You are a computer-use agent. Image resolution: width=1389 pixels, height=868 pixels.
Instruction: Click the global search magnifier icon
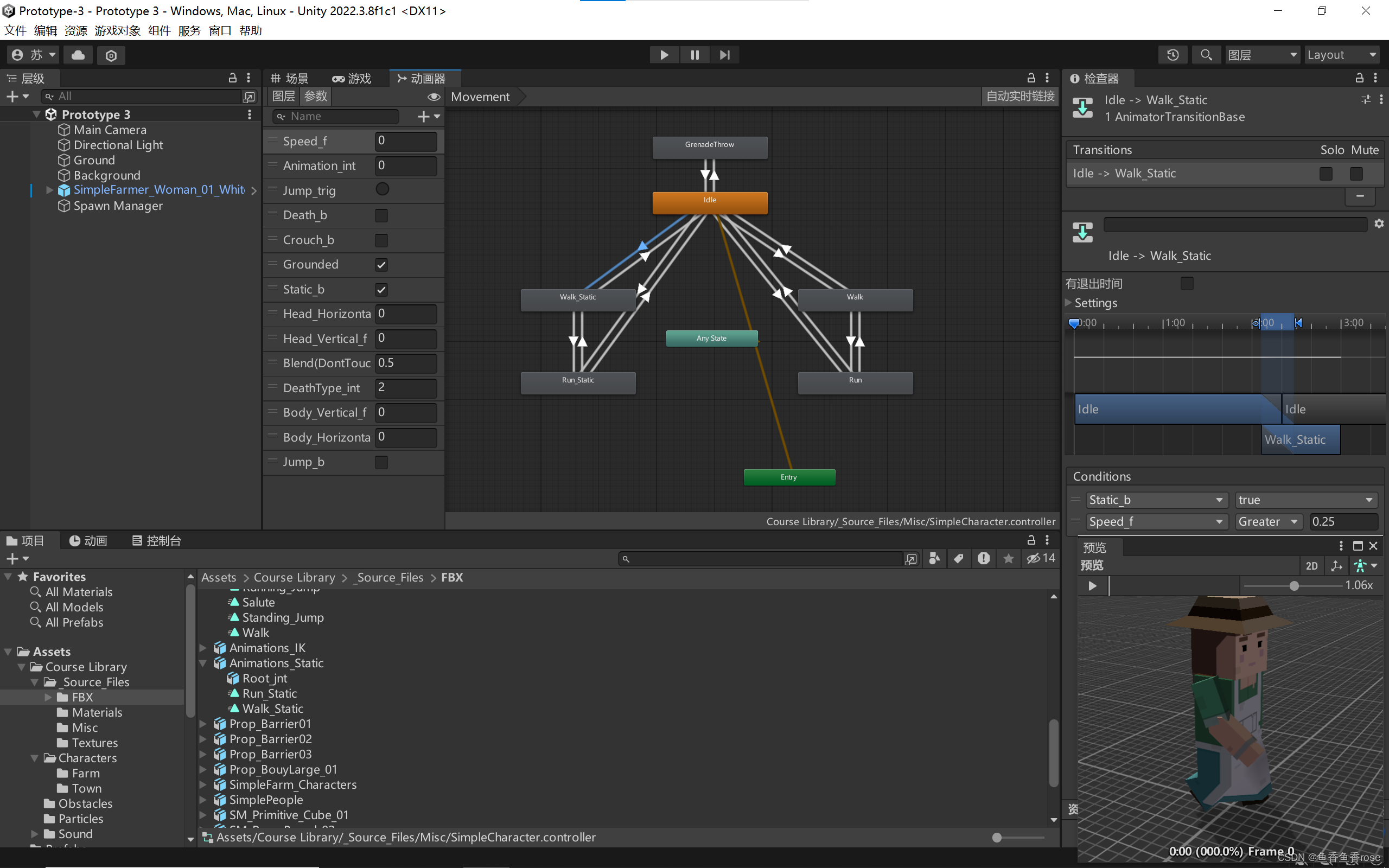(x=1206, y=55)
